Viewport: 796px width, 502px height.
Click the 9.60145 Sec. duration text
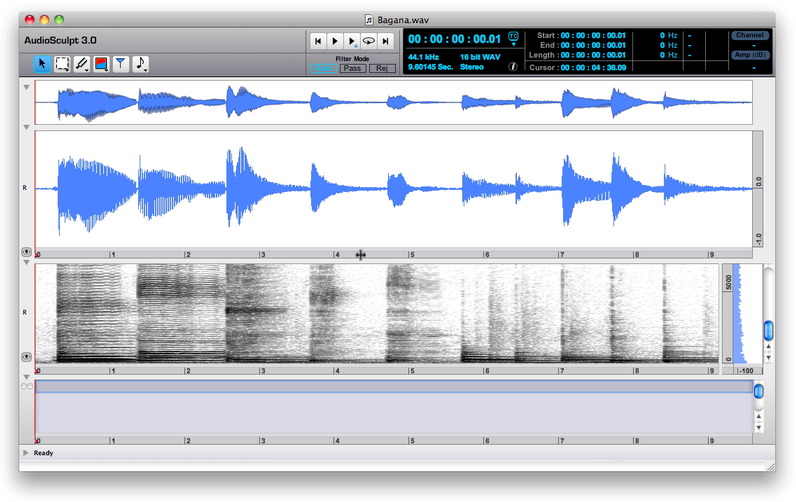tap(430, 67)
